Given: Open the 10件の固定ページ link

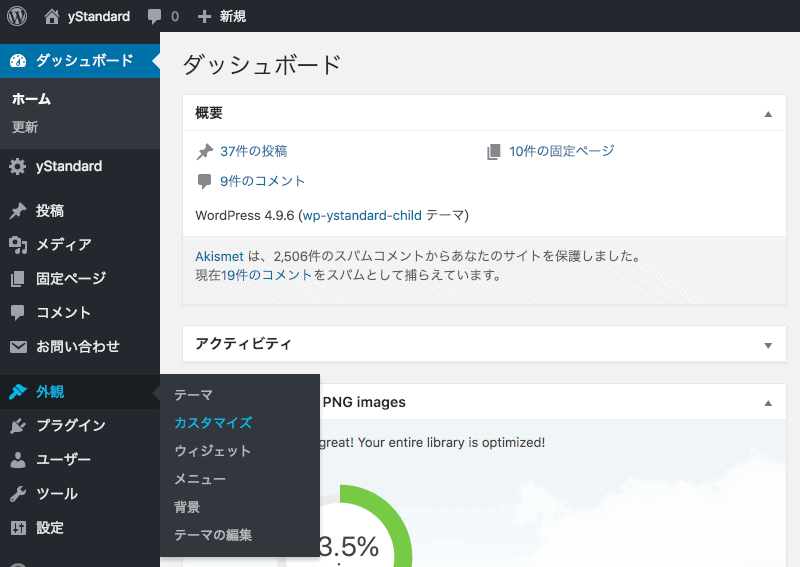Looking at the screenshot, I should 562,152.
